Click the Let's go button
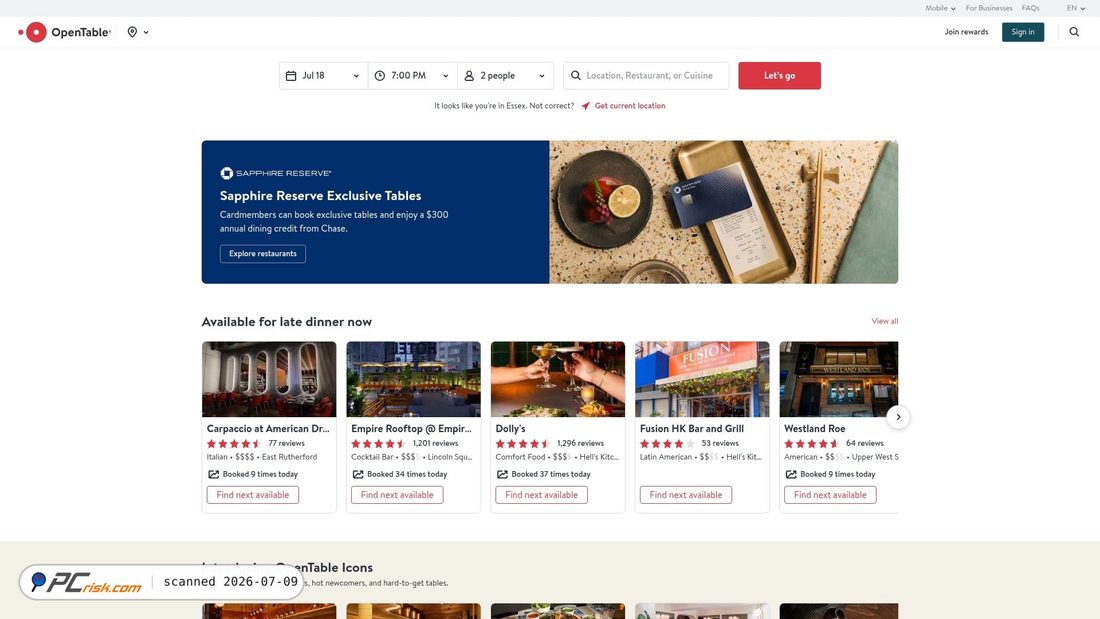Viewport: 1100px width, 619px height. point(779,76)
